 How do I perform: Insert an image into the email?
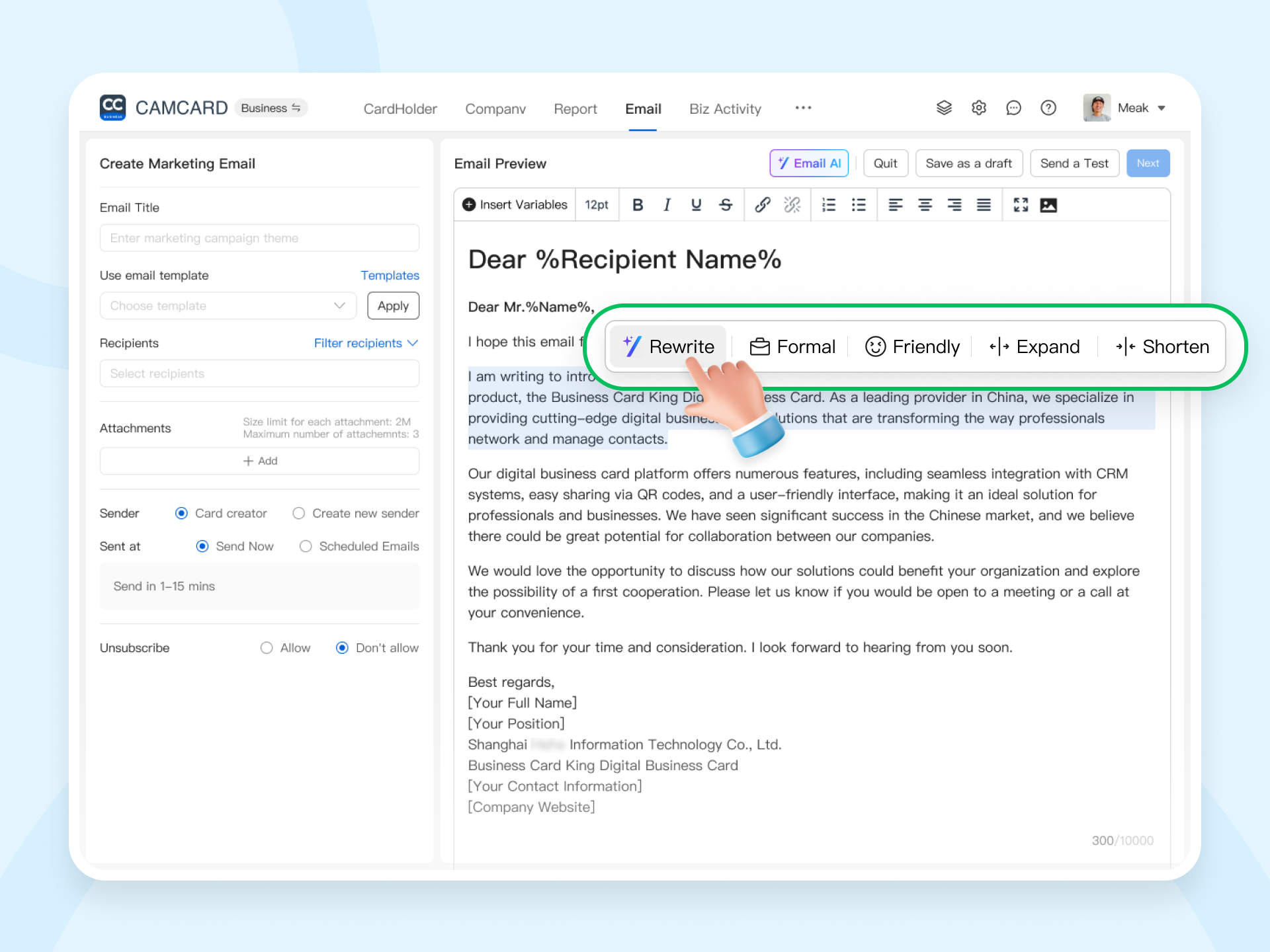pos(1048,205)
